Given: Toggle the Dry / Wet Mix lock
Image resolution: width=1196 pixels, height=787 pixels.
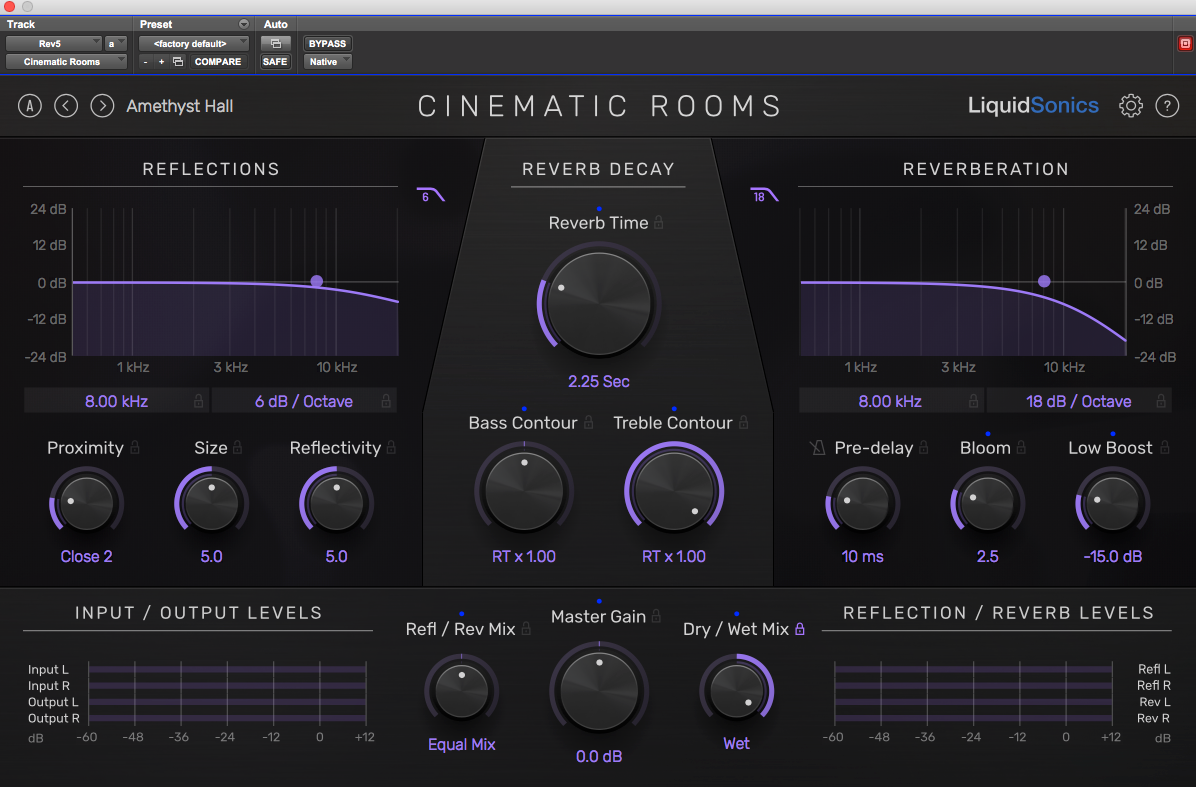Looking at the screenshot, I should [799, 629].
